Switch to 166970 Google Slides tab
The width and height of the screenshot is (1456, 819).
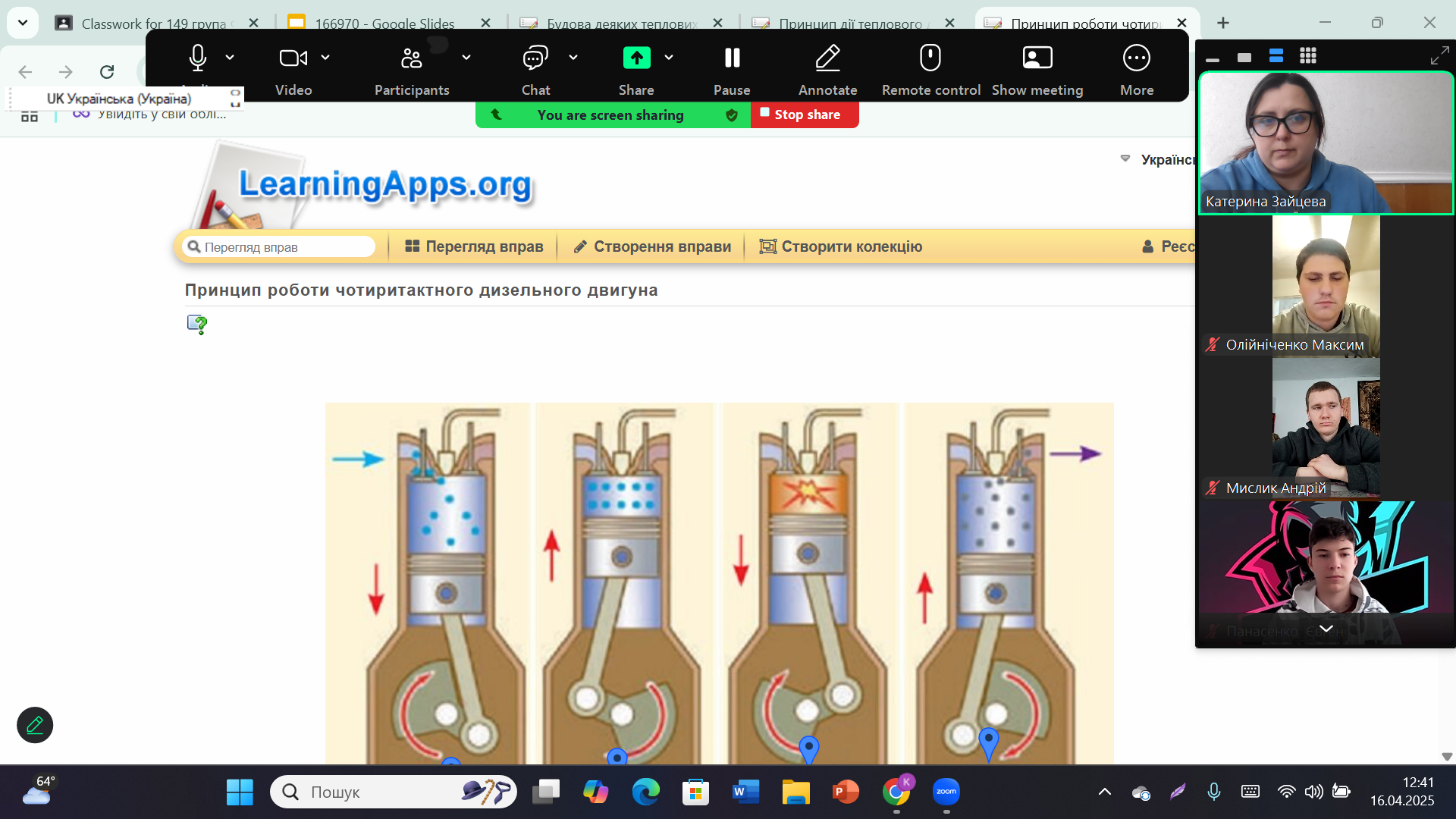384,24
